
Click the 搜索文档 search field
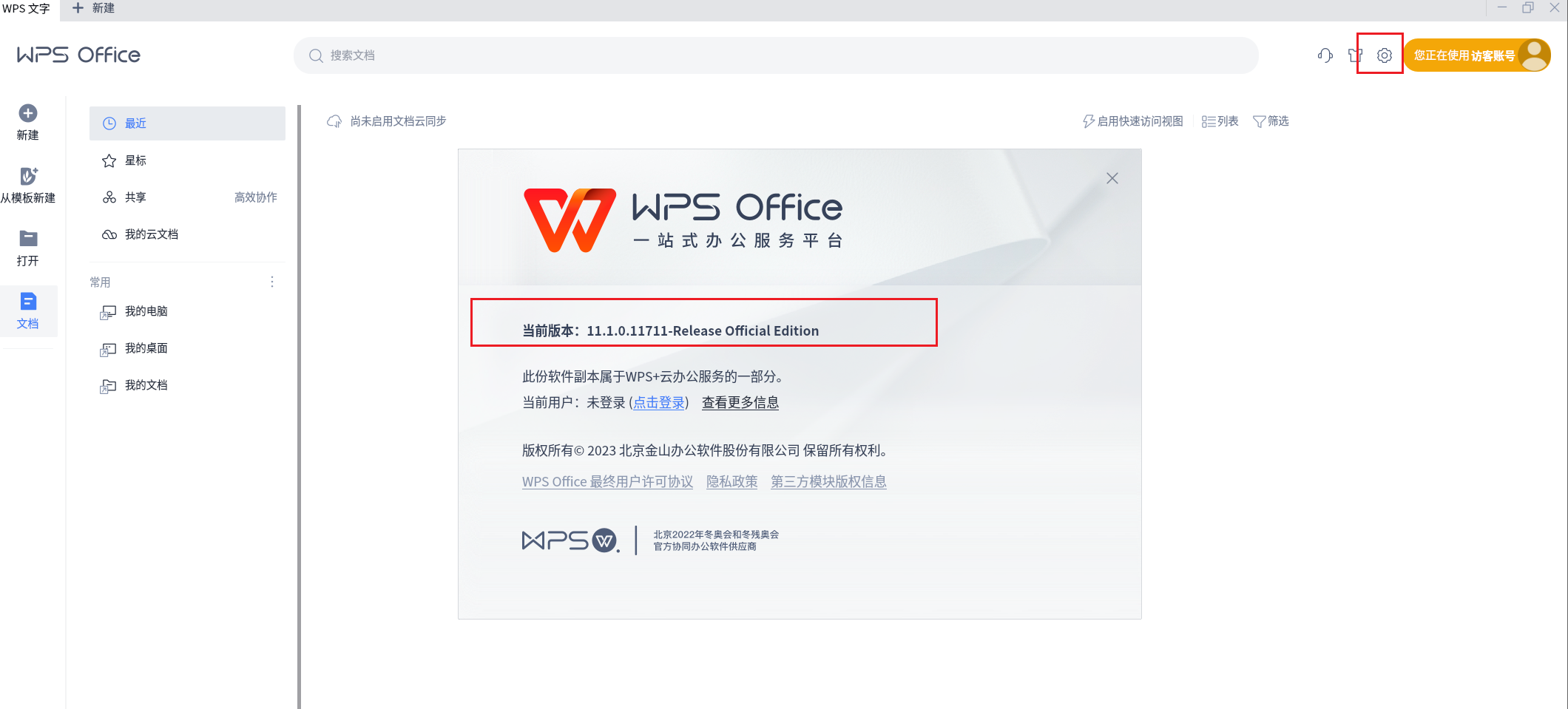[x=776, y=55]
